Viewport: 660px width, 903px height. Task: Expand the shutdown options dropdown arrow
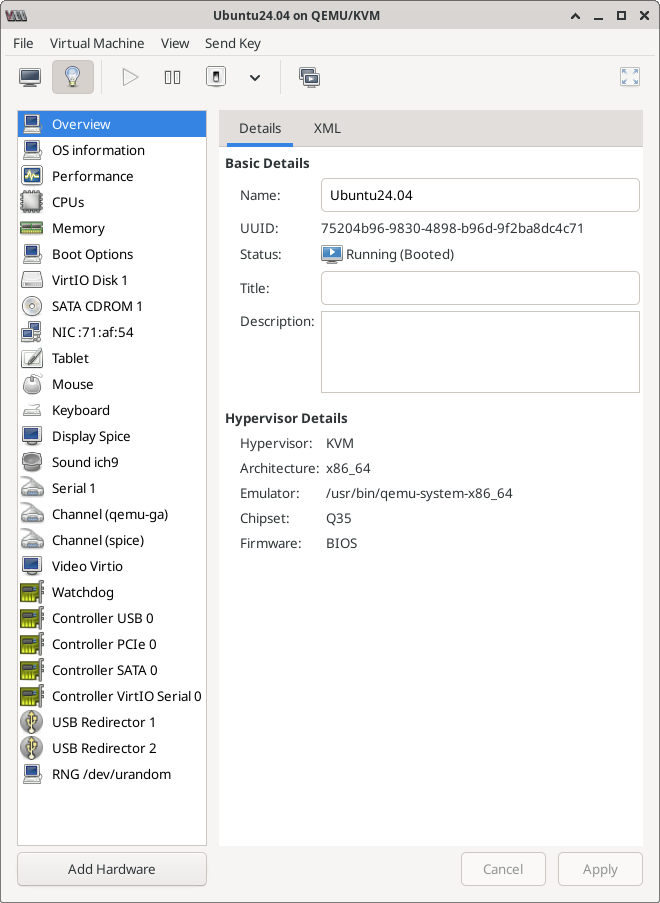[x=254, y=77]
